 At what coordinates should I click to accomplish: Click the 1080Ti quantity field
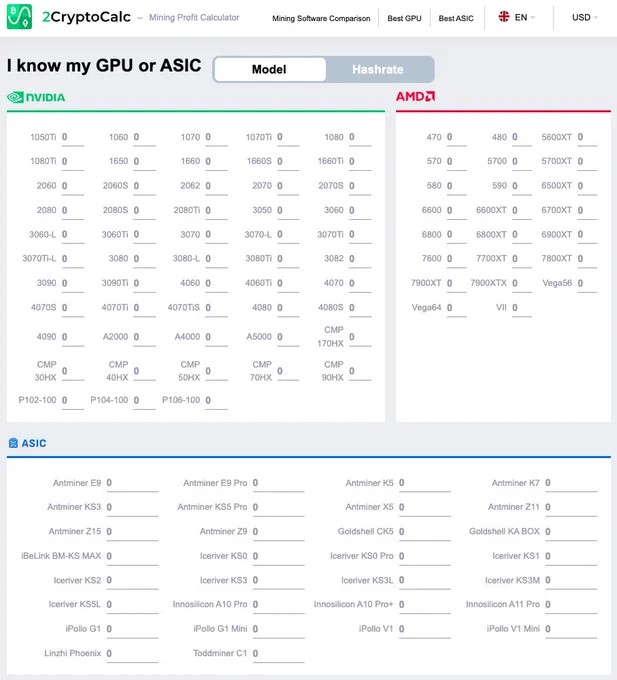pyautogui.click(x=72, y=162)
